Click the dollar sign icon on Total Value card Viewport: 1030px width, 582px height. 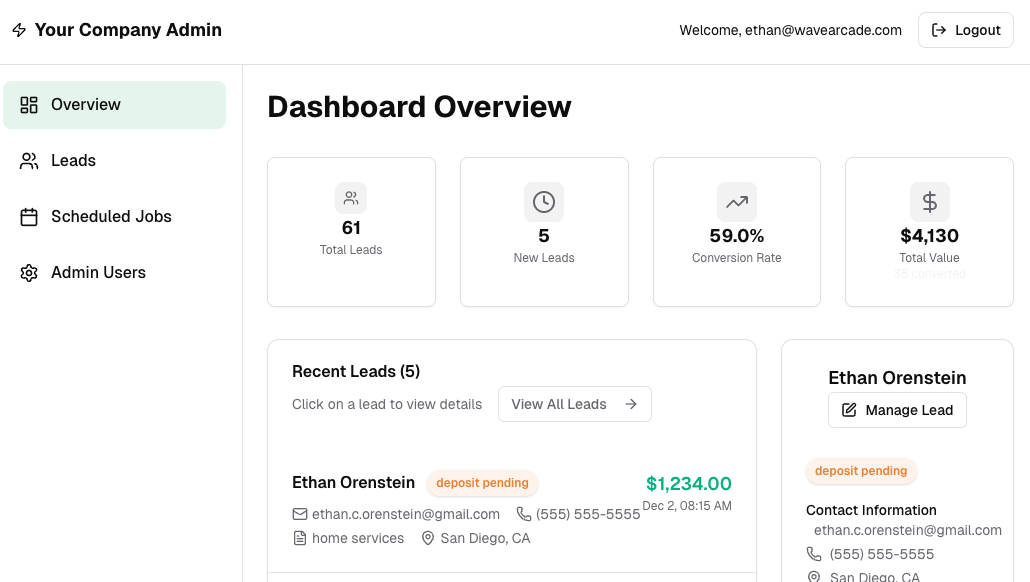click(x=929, y=201)
